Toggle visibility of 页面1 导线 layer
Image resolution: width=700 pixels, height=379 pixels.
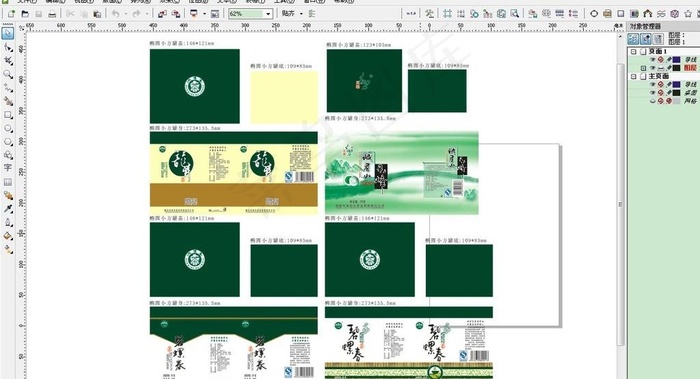coord(653,59)
